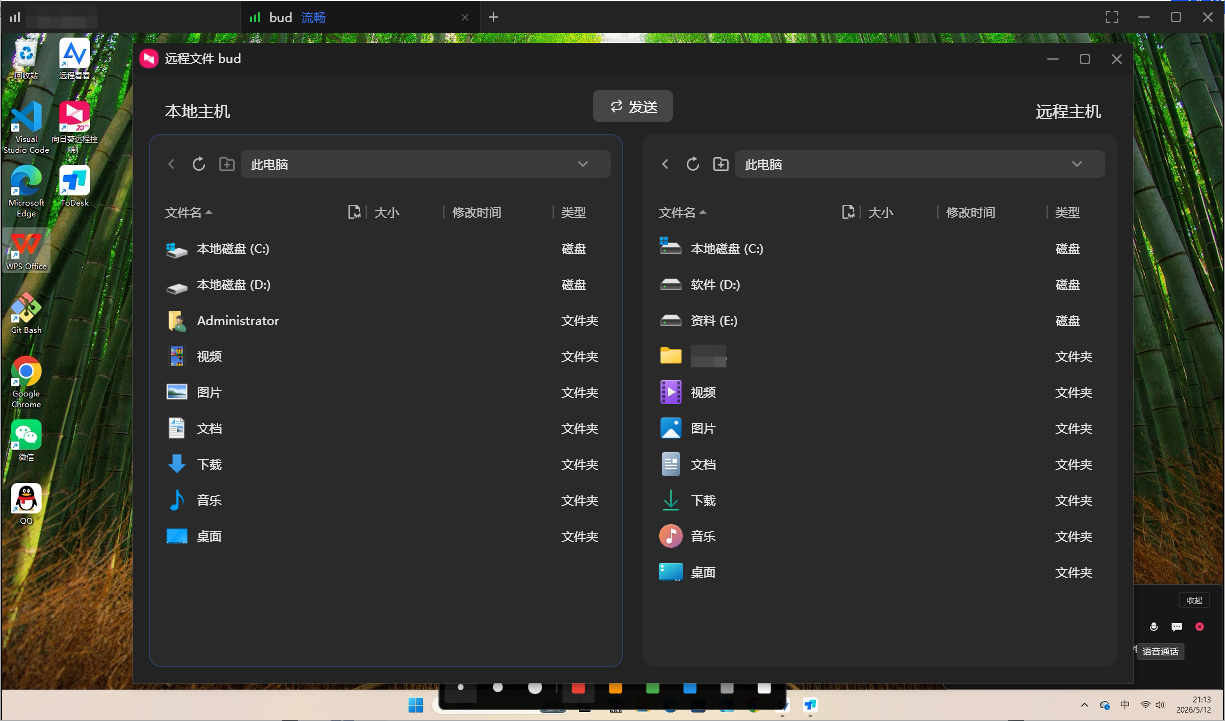The width and height of the screenshot is (1225, 721).
Task: Open the Recycle Bin desktop icon
Action: (x=26, y=58)
